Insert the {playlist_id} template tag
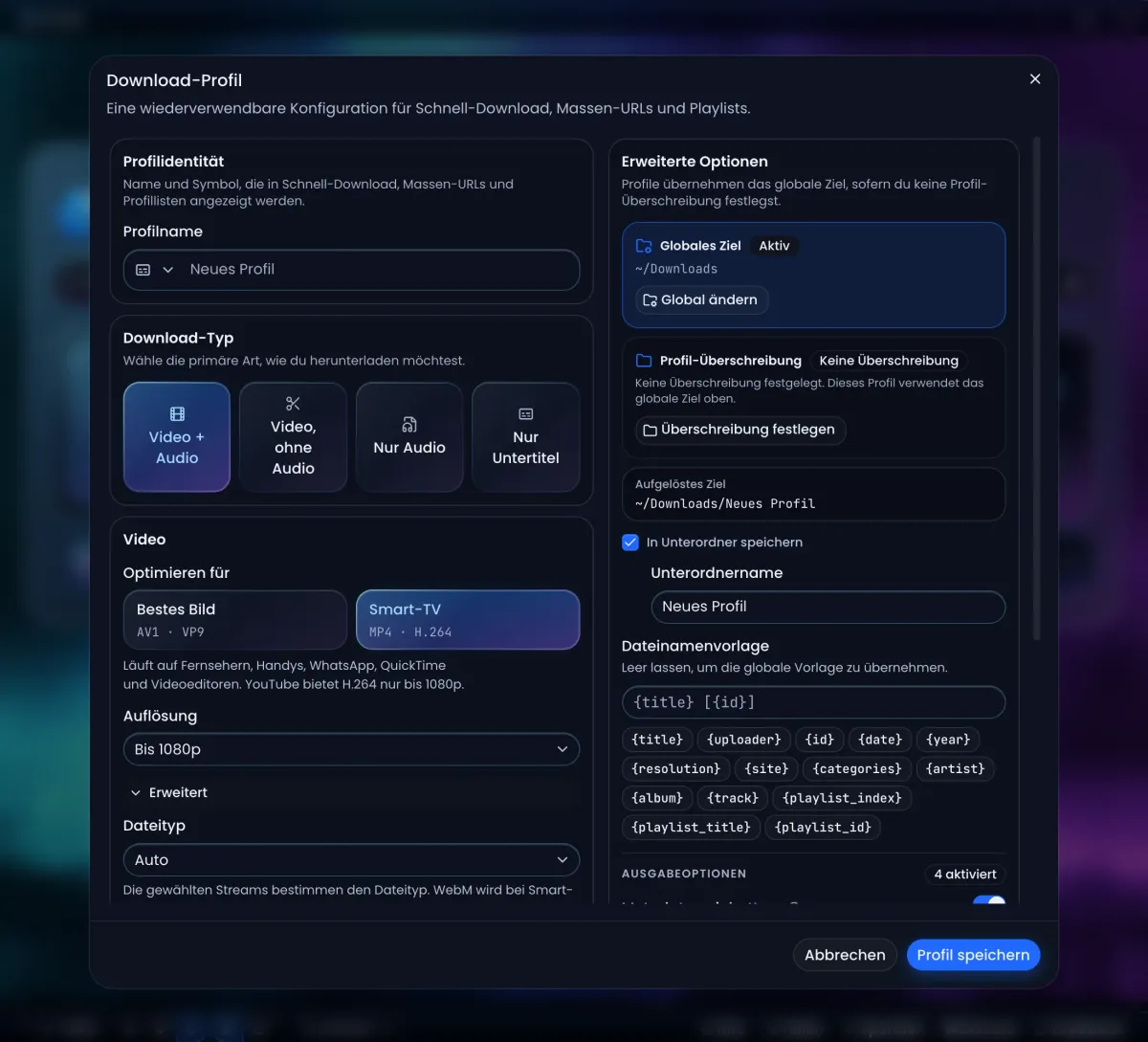1148x1042 pixels. coord(823,827)
